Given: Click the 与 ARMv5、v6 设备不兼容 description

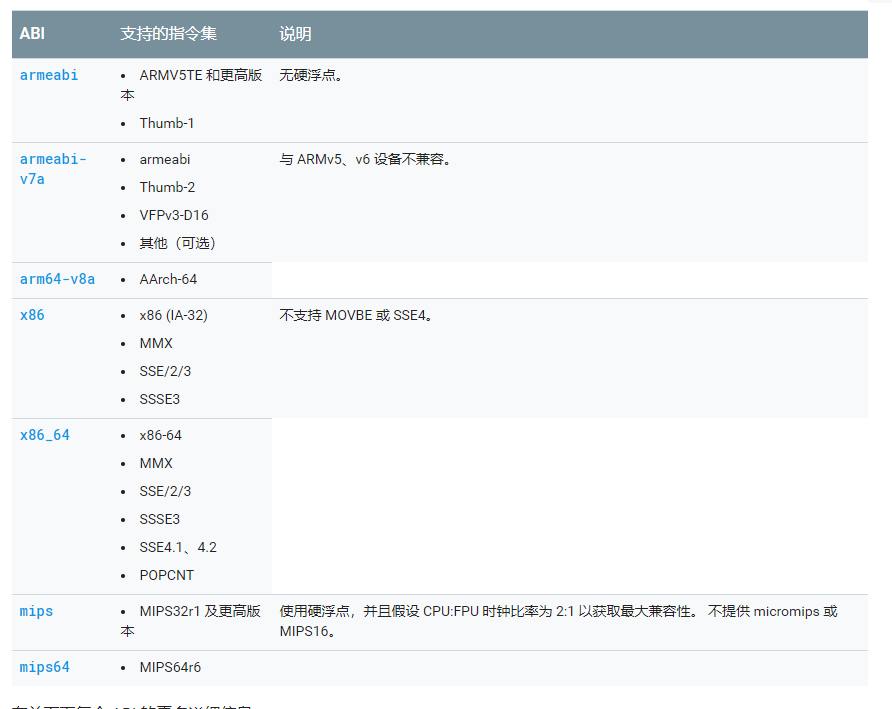Looking at the screenshot, I should pos(365,159).
